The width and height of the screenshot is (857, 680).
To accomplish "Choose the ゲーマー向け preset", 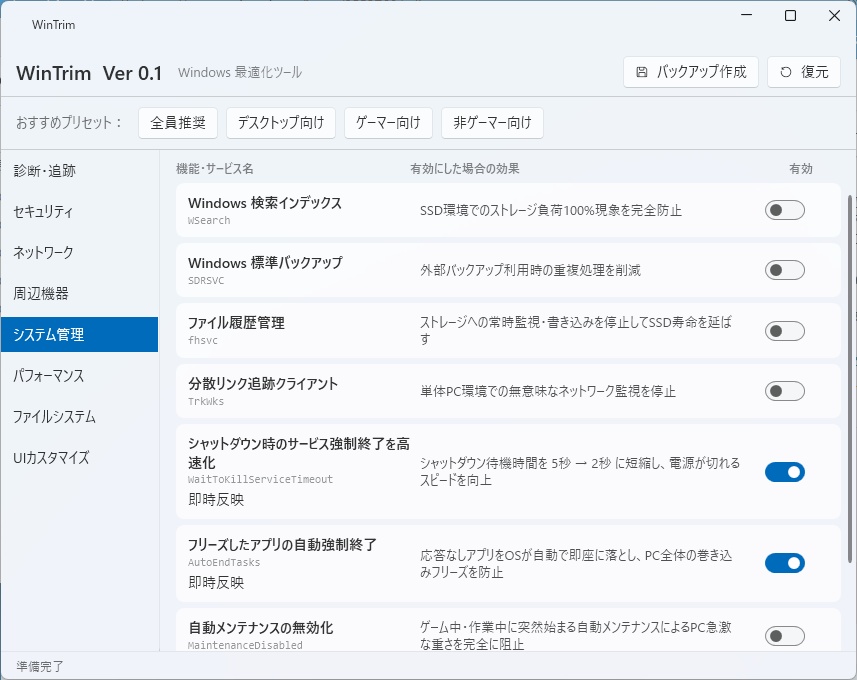I will [x=389, y=122].
